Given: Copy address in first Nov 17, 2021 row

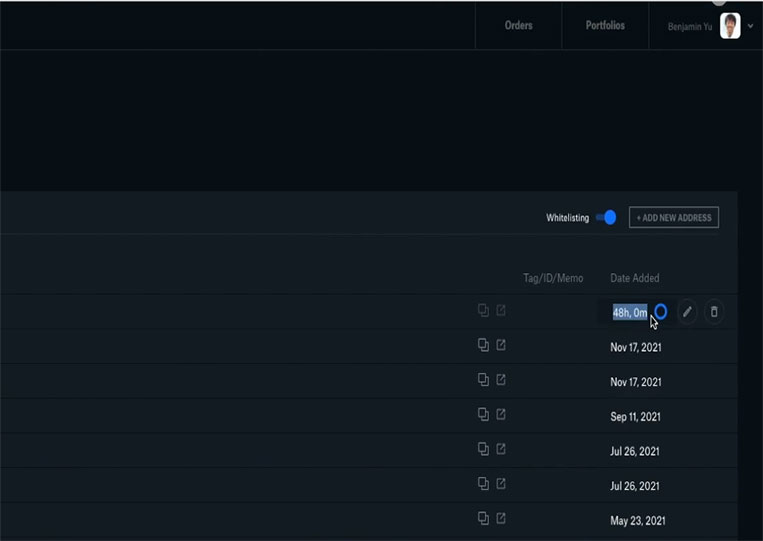Looking at the screenshot, I should [x=483, y=345].
